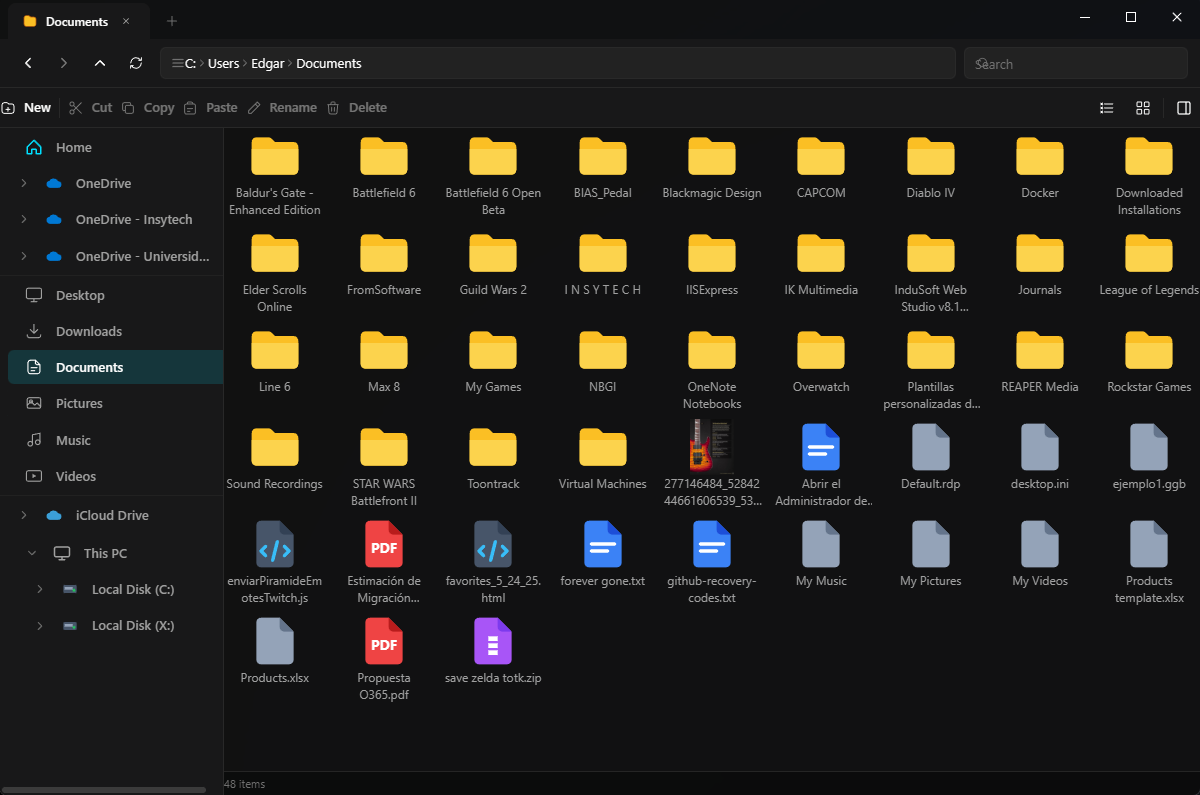The width and height of the screenshot is (1200, 795).
Task: Click the New button
Action: [27, 107]
